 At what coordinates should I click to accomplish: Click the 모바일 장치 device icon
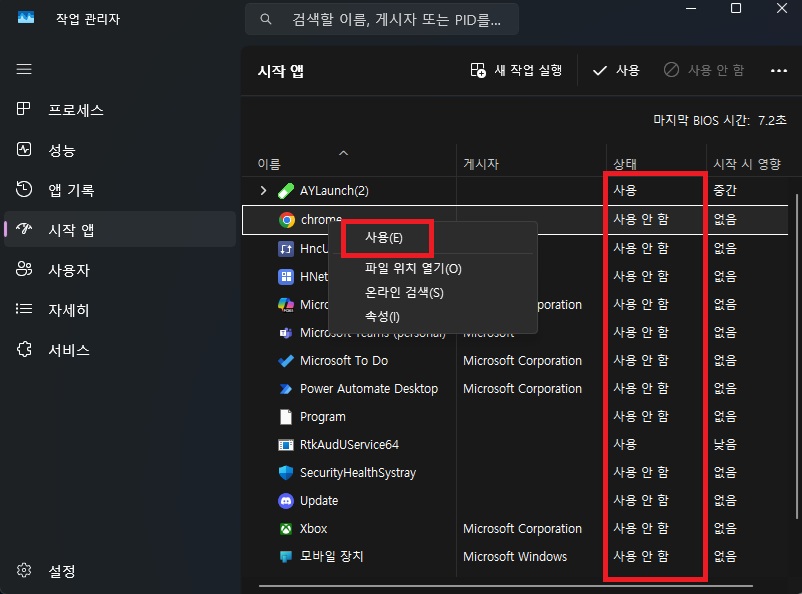coord(286,557)
